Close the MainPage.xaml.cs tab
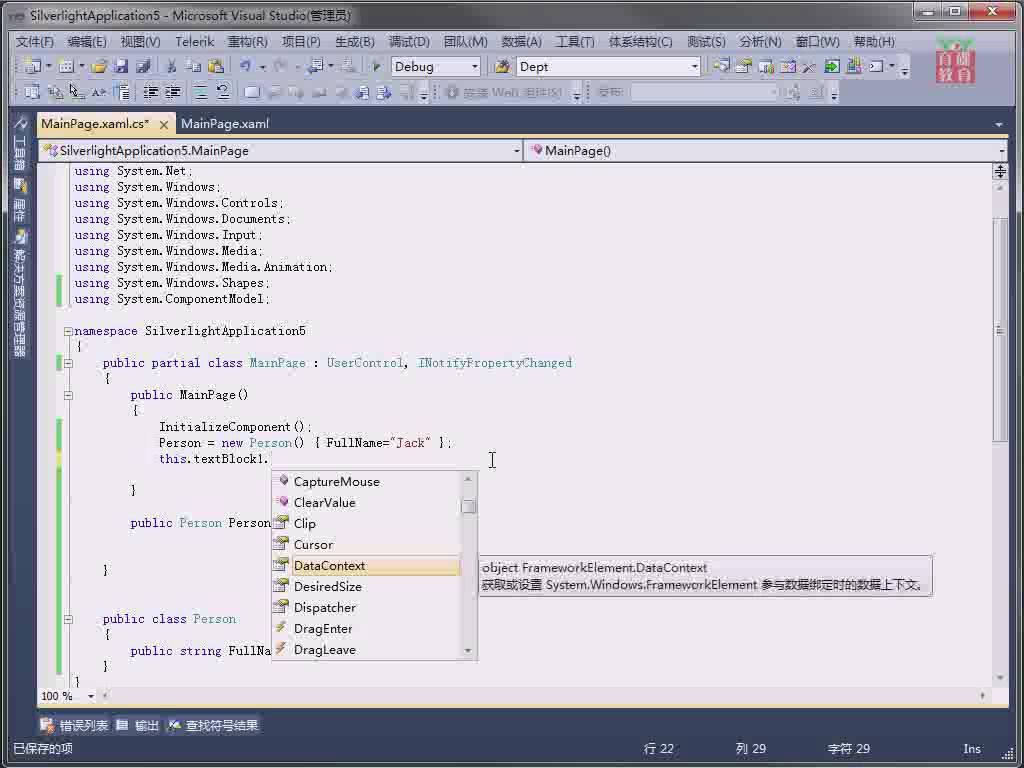This screenshot has width=1024, height=768. click(164, 124)
